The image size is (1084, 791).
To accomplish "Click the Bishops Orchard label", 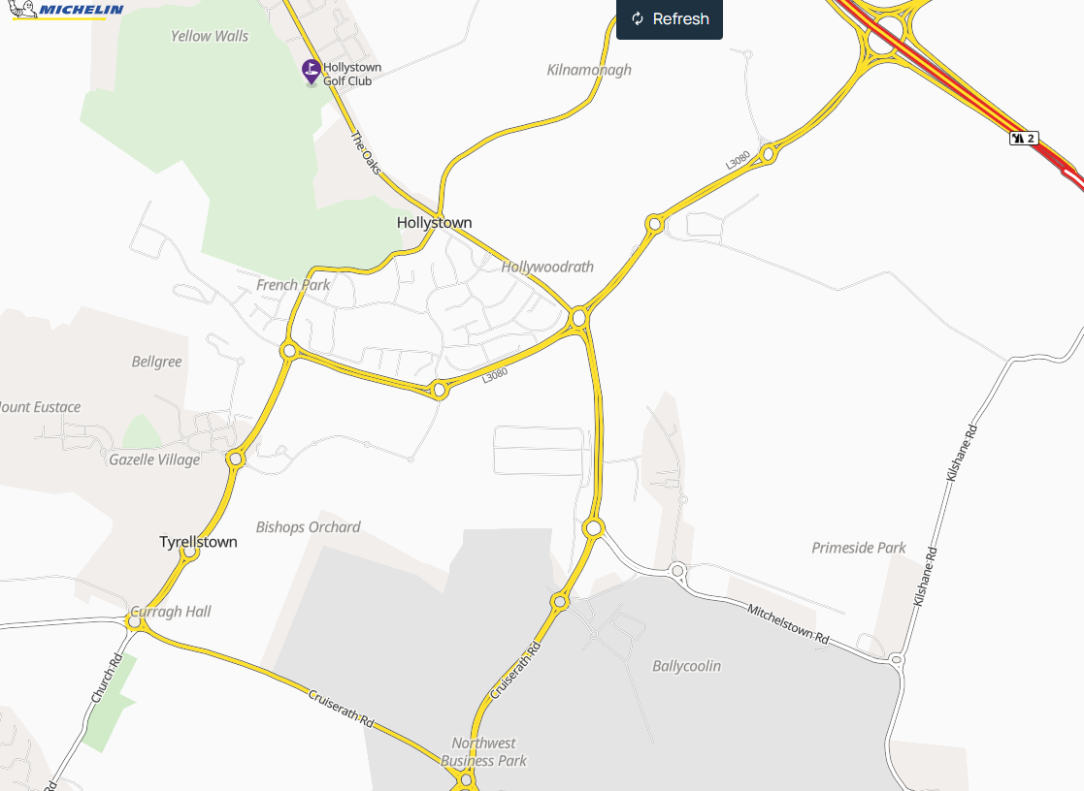I will tap(308, 527).
